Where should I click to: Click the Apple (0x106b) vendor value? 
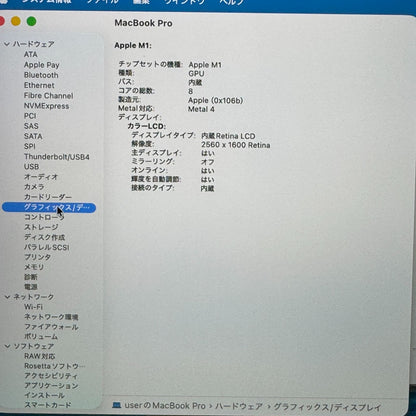coord(216,100)
